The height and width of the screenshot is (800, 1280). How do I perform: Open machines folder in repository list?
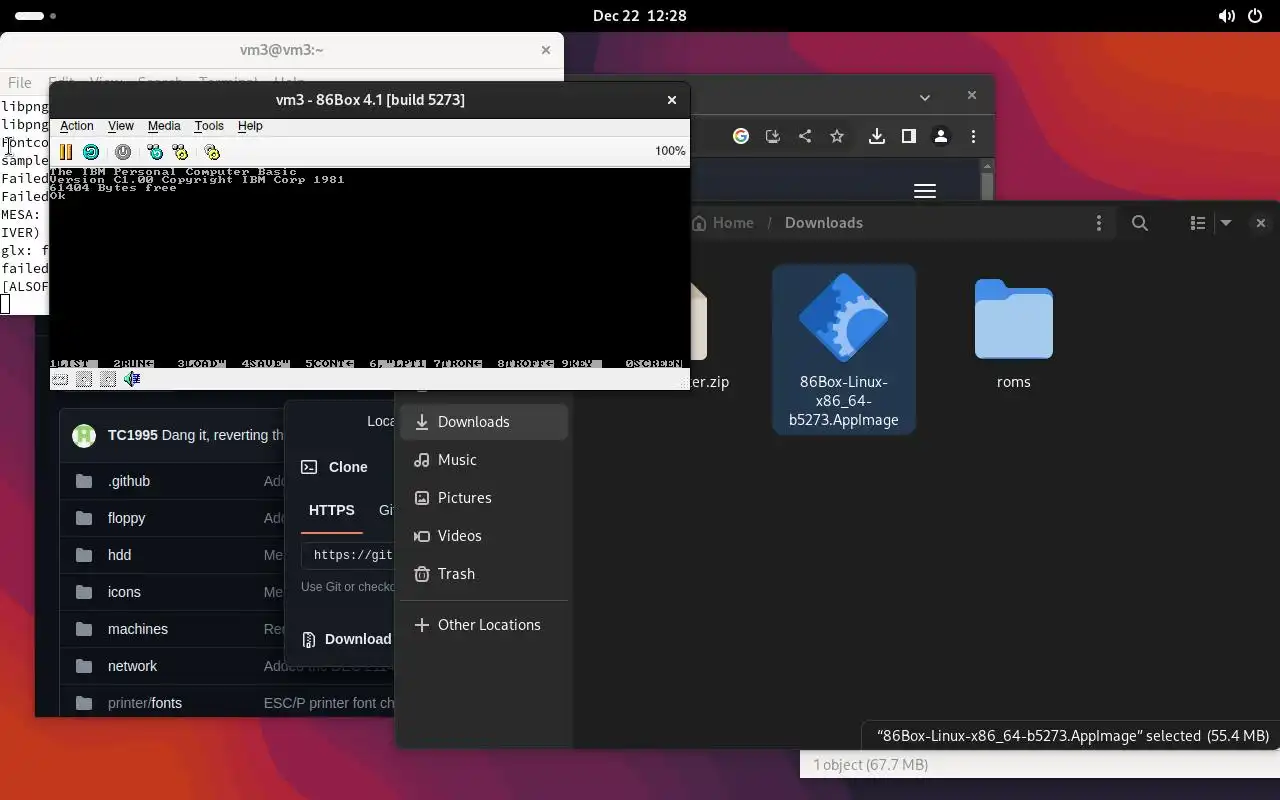pos(138,629)
